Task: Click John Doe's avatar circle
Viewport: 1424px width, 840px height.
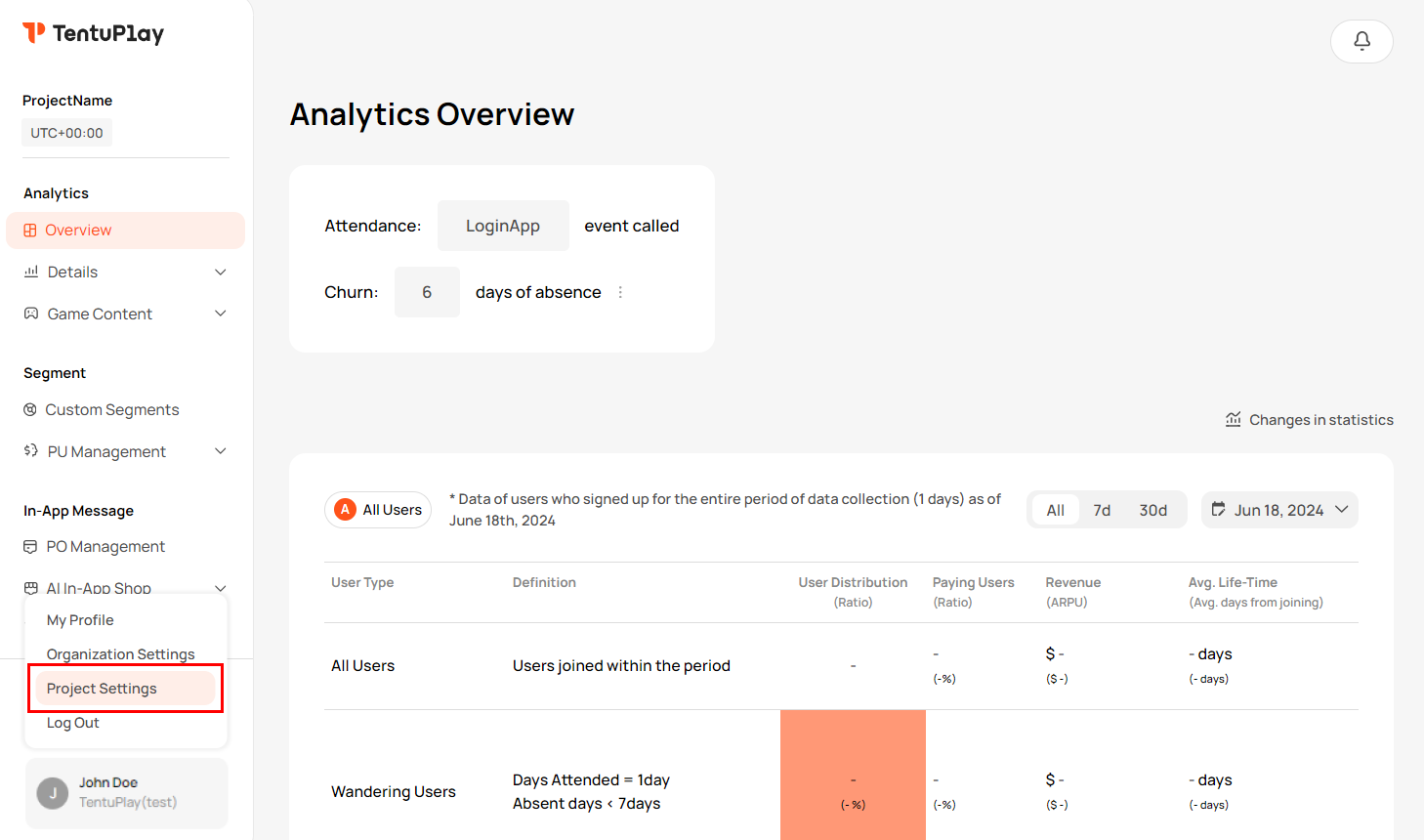Action: click(53, 793)
